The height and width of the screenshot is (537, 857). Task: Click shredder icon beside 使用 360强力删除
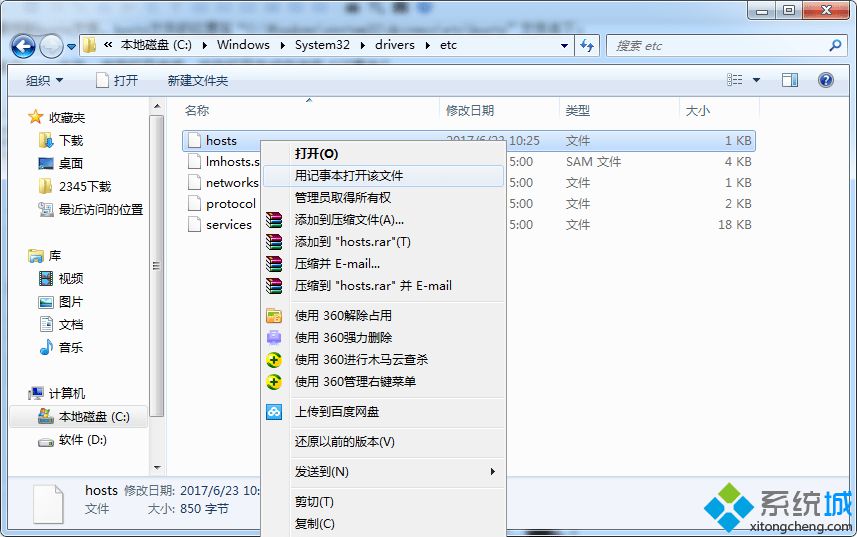pos(274,338)
